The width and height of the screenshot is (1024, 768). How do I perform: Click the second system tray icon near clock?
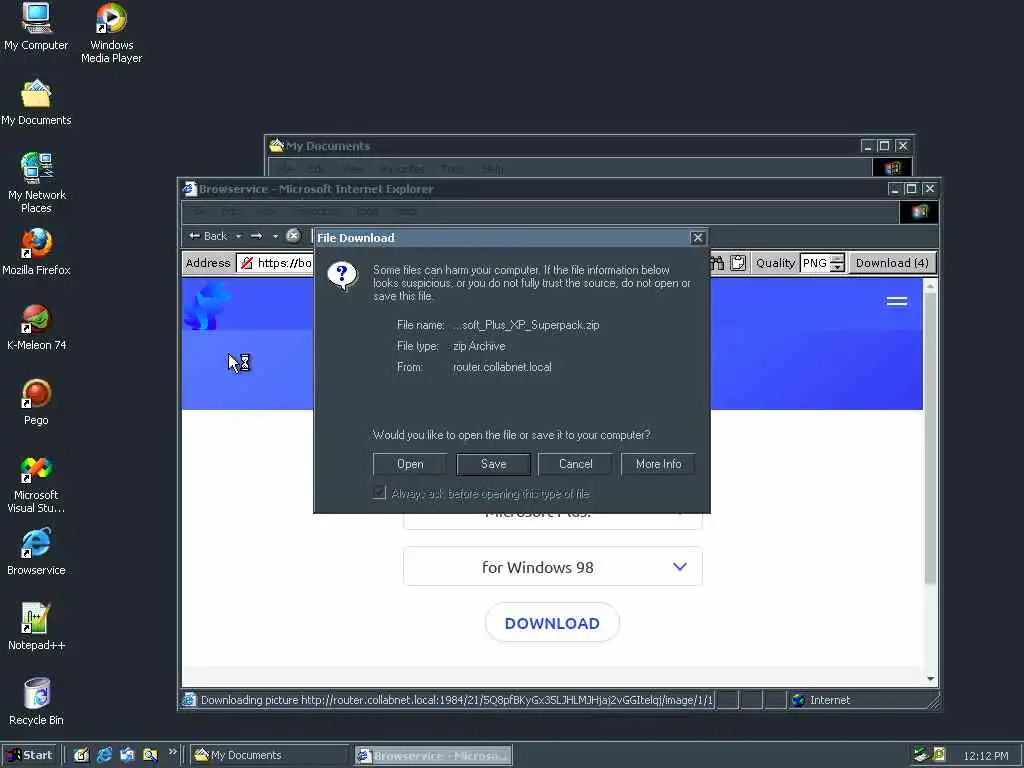click(939, 754)
